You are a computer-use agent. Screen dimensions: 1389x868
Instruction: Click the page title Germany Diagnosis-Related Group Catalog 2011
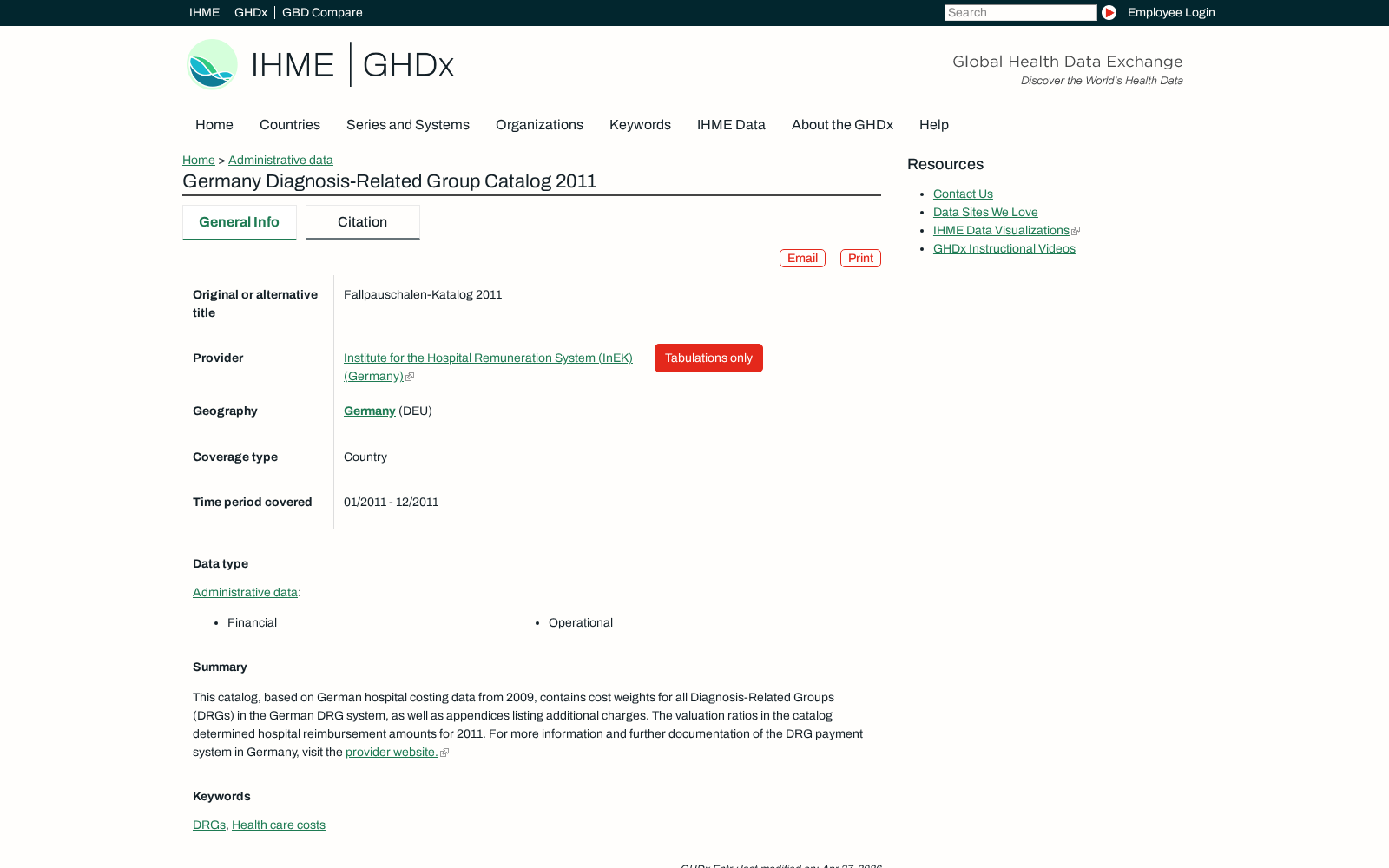(x=390, y=181)
